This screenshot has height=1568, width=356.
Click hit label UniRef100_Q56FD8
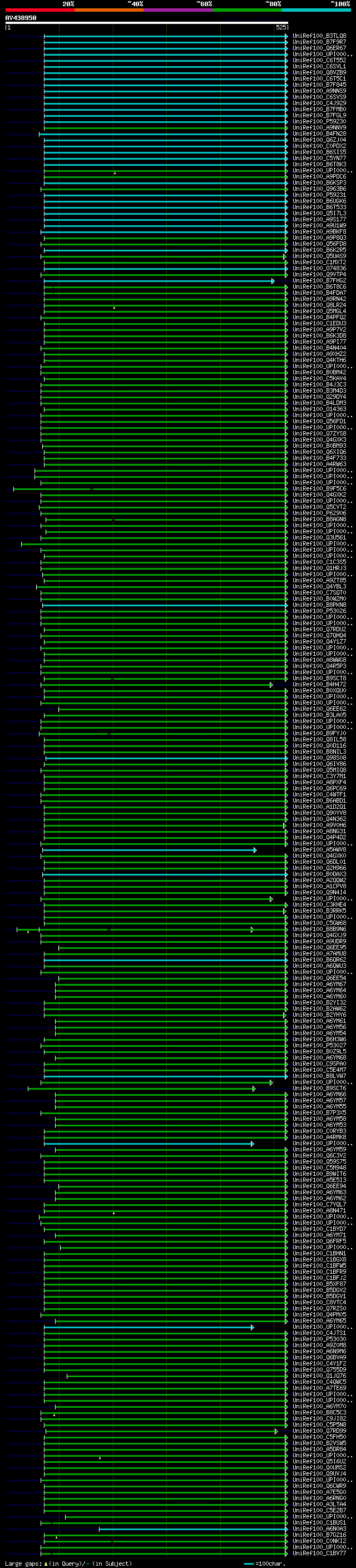coord(319,244)
